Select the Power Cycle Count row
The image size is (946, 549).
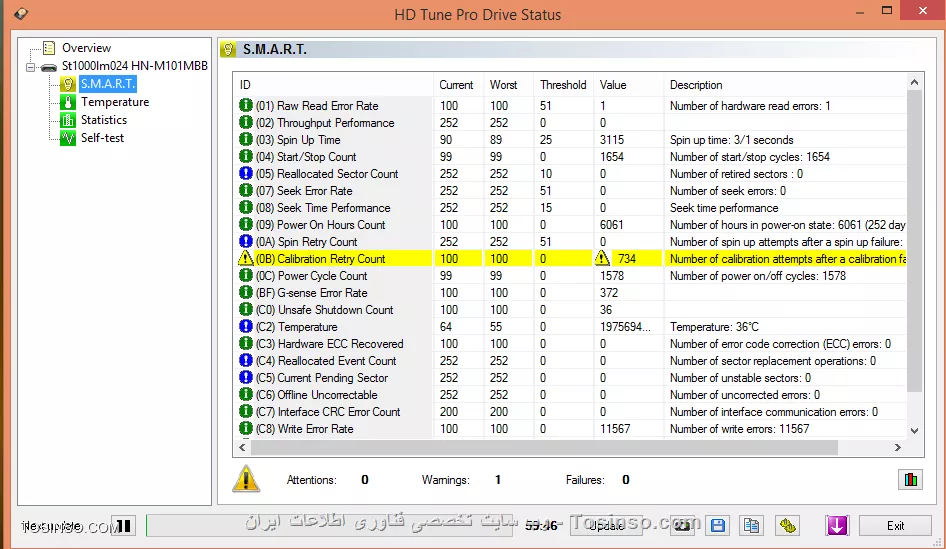[x=570, y=276]
